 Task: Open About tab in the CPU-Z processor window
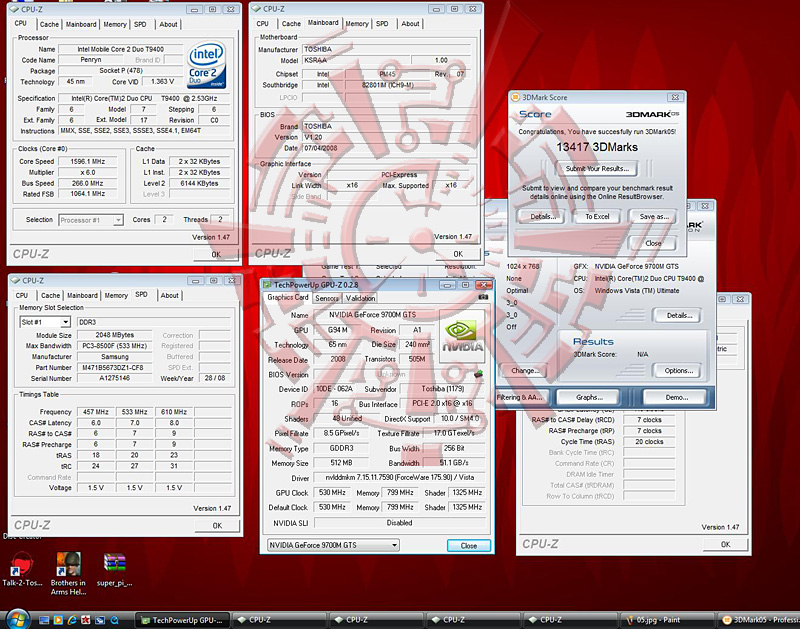pyautogui.click(x=168, y=24)
